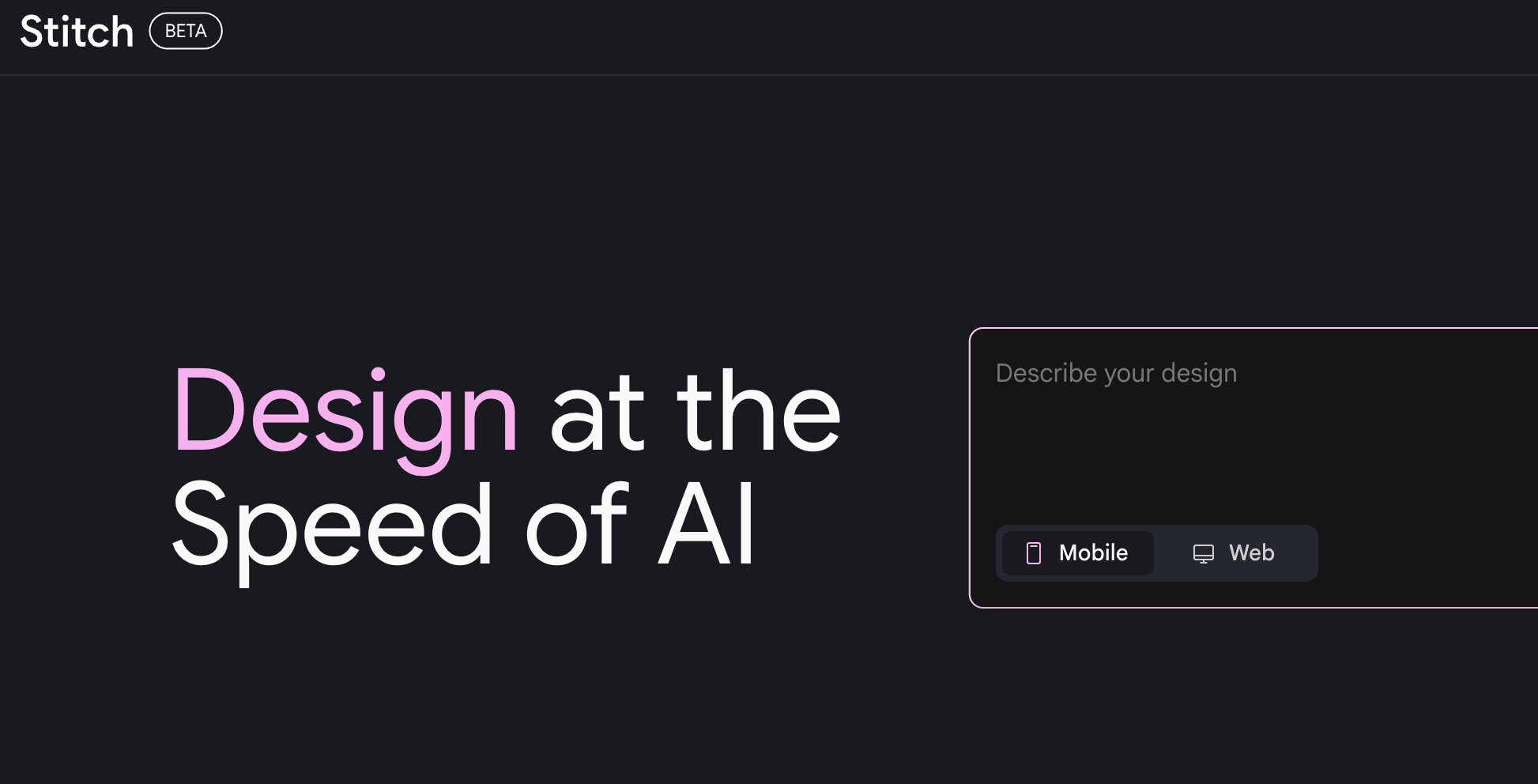The image size is (1538, 784).
Task: Click the word 'AI' in headline
Action: point(707,524)
